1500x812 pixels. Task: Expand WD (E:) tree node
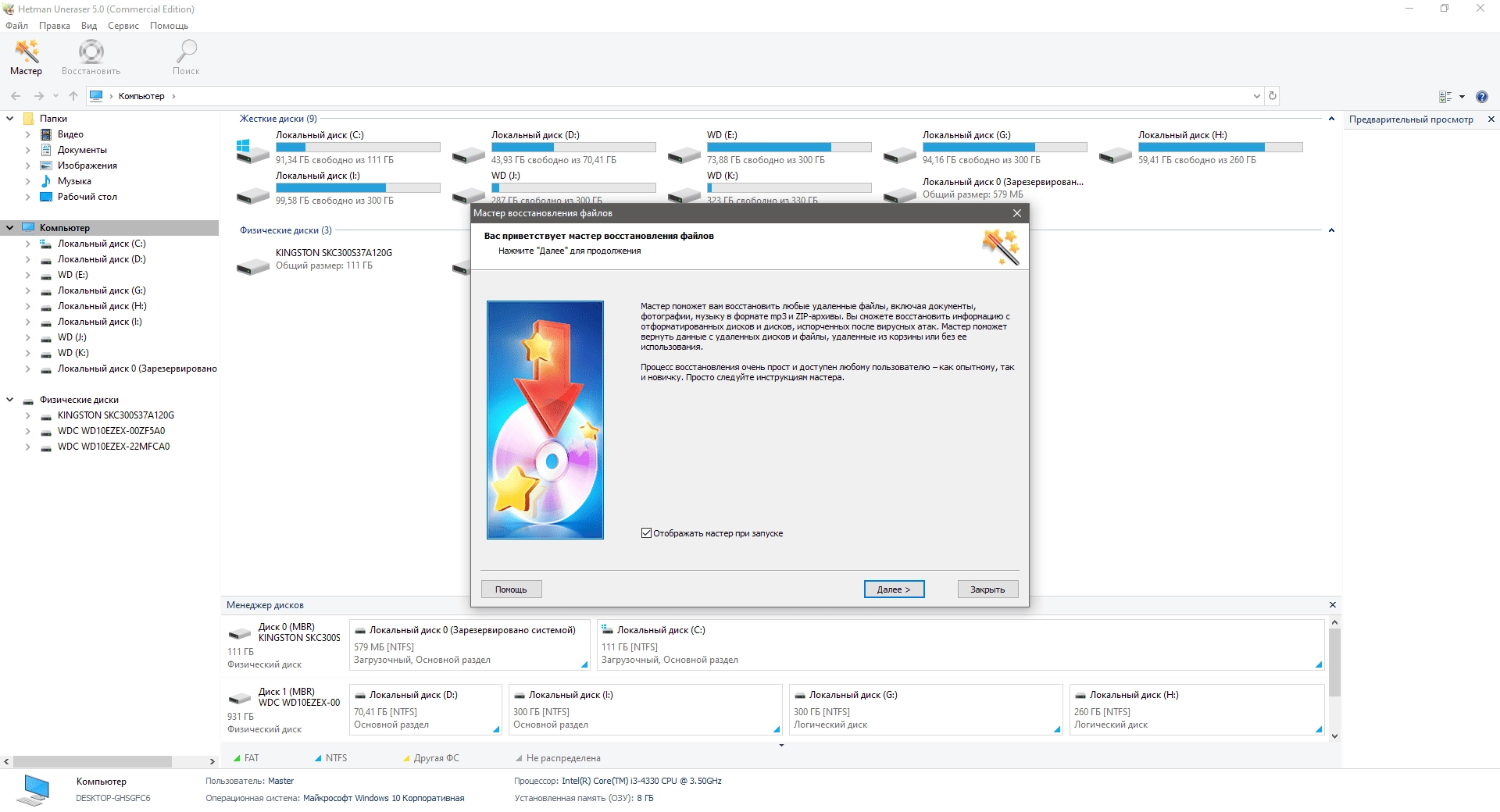pos(28,275)
